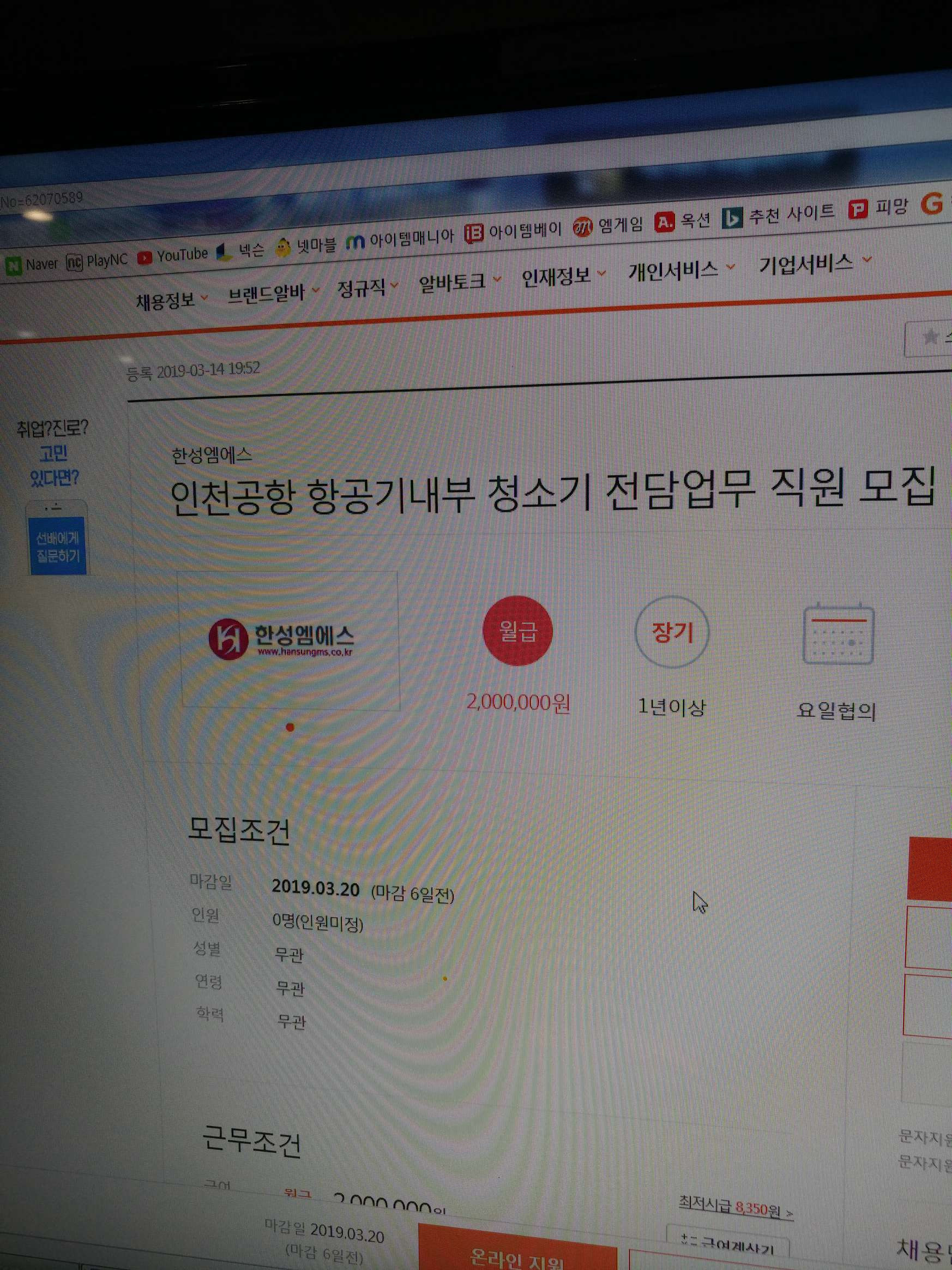Image resolution: width=952 pixels, height=1270 pixels.
Task: Click the 근무조건 heading
Action: pyautogui.click(x=251, y=1142)
